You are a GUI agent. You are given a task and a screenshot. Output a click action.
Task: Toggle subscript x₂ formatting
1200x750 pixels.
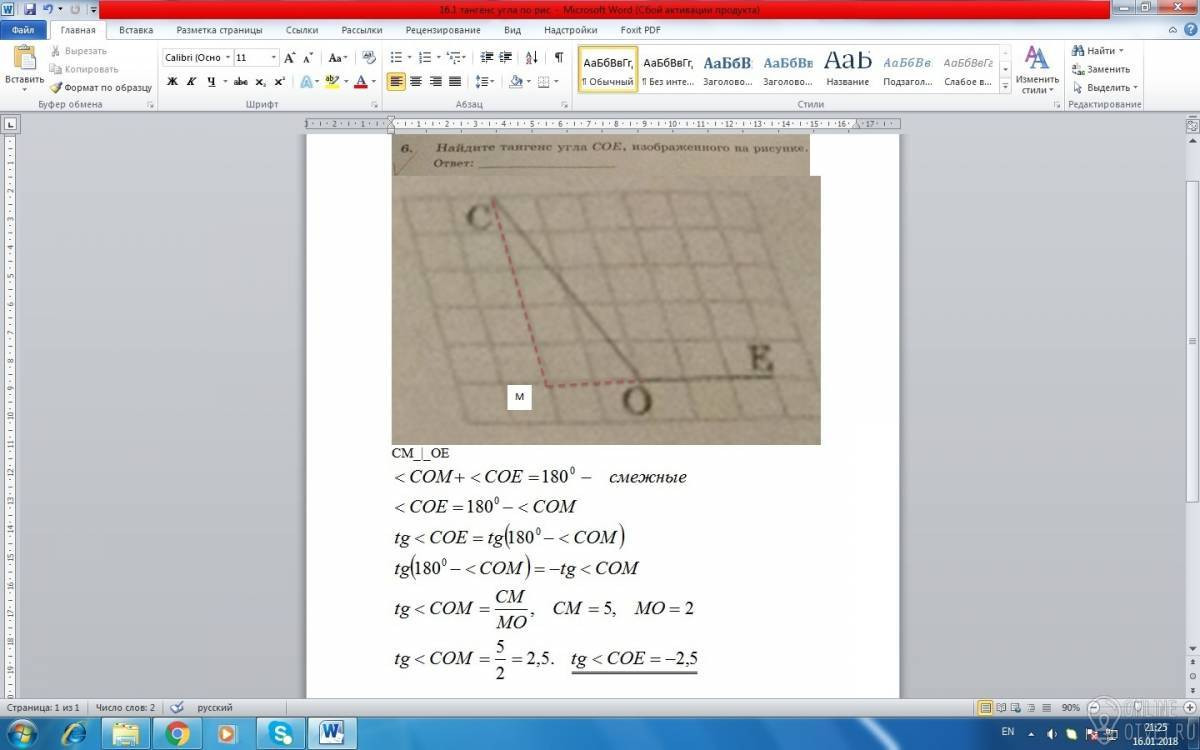point(260,82)
